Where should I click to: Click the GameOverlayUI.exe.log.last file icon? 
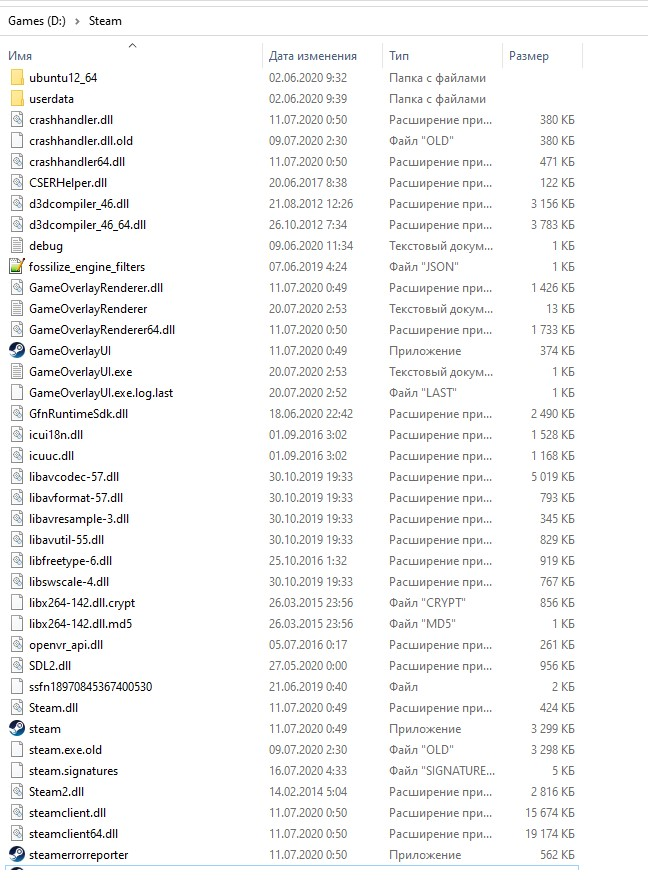tap(18, 392)
